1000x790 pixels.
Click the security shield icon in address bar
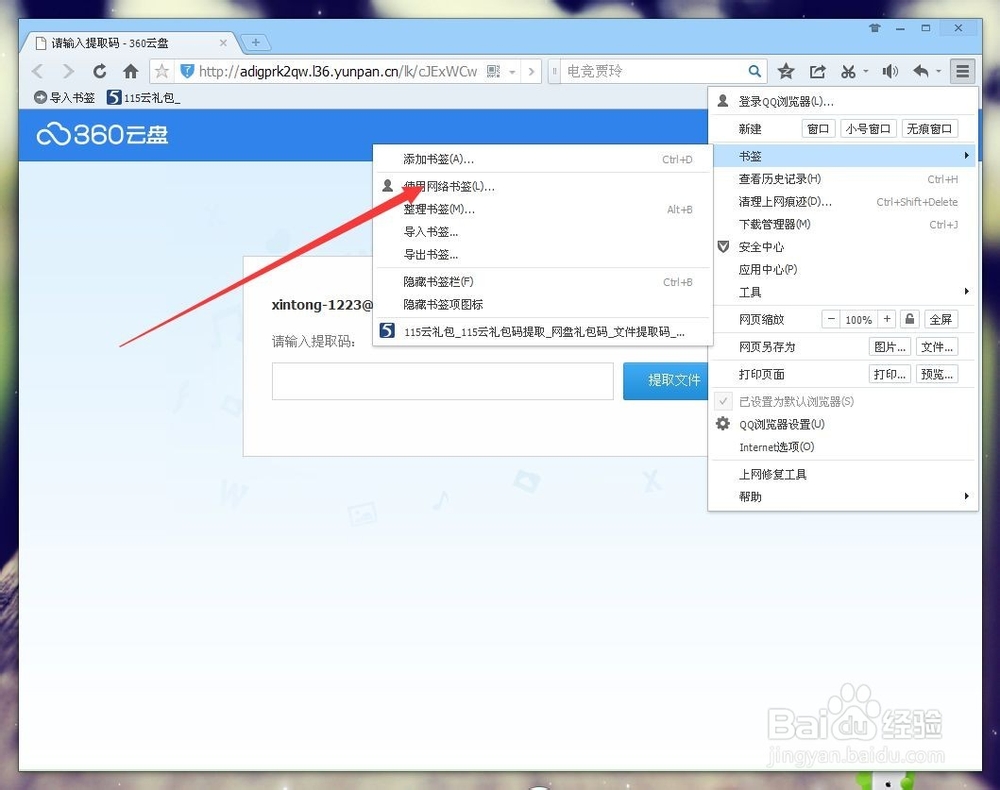pos(186,71)
